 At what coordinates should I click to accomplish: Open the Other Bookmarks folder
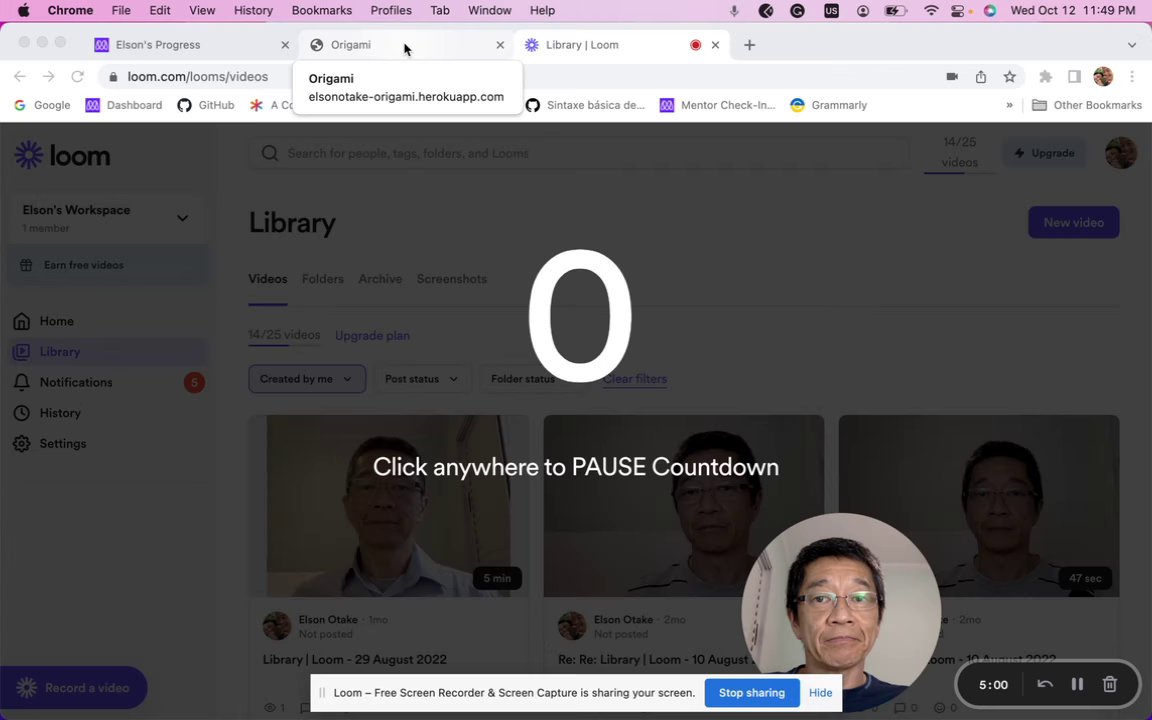coord(1087,105)
